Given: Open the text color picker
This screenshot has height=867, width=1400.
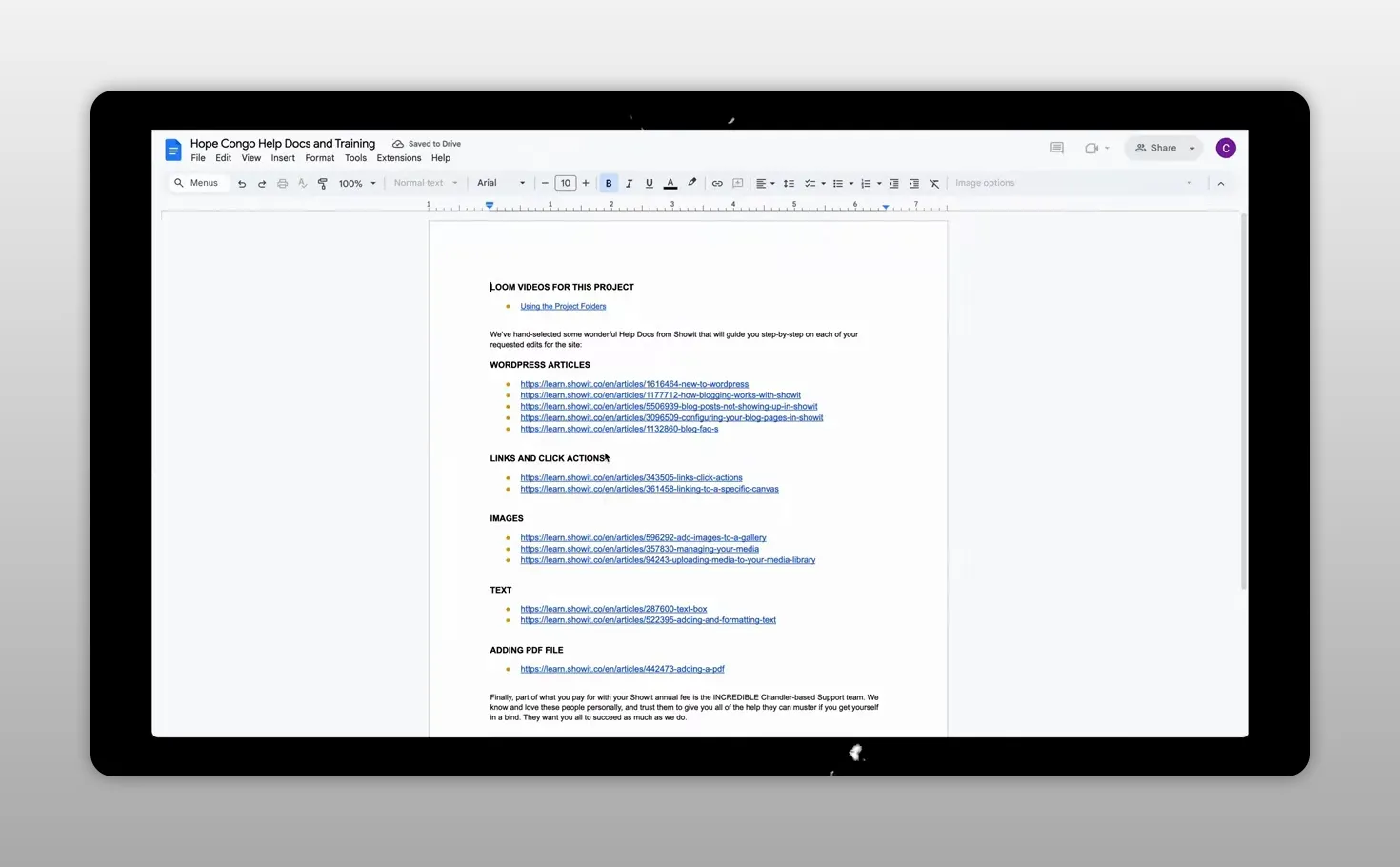Looking at the screenshot, I should (x=670, y=183).
